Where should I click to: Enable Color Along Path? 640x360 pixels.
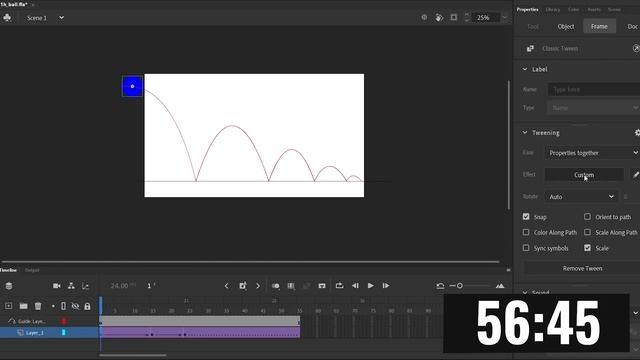[x=526, y=232]
